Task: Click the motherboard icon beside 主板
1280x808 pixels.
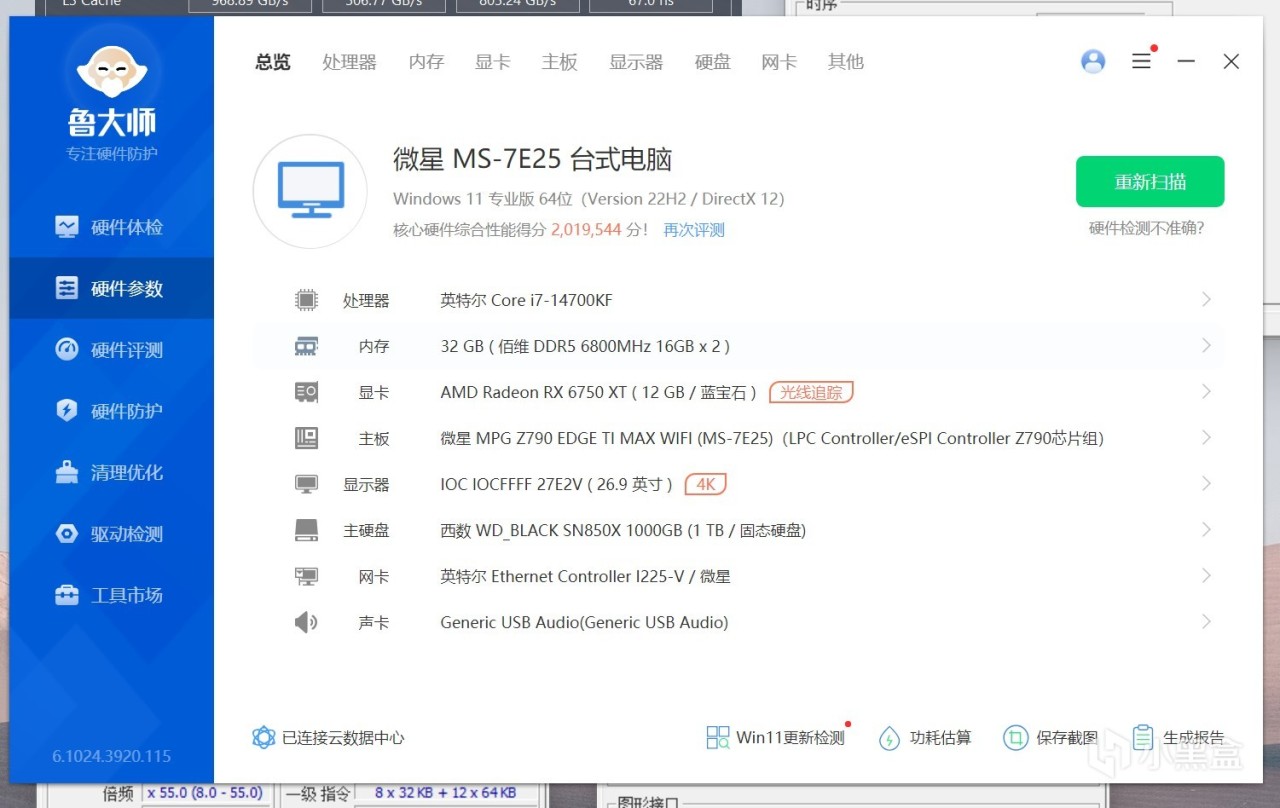Action: [x=306, y=438]
